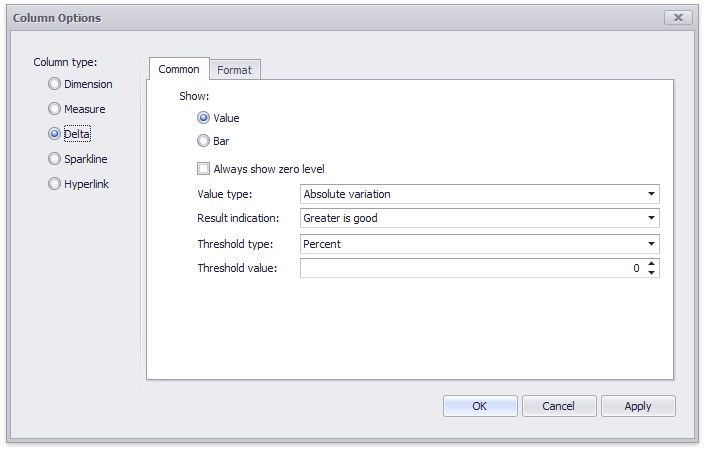Click the Apply button
Viewport: 705px width, 451px height.
pos(637,406)
